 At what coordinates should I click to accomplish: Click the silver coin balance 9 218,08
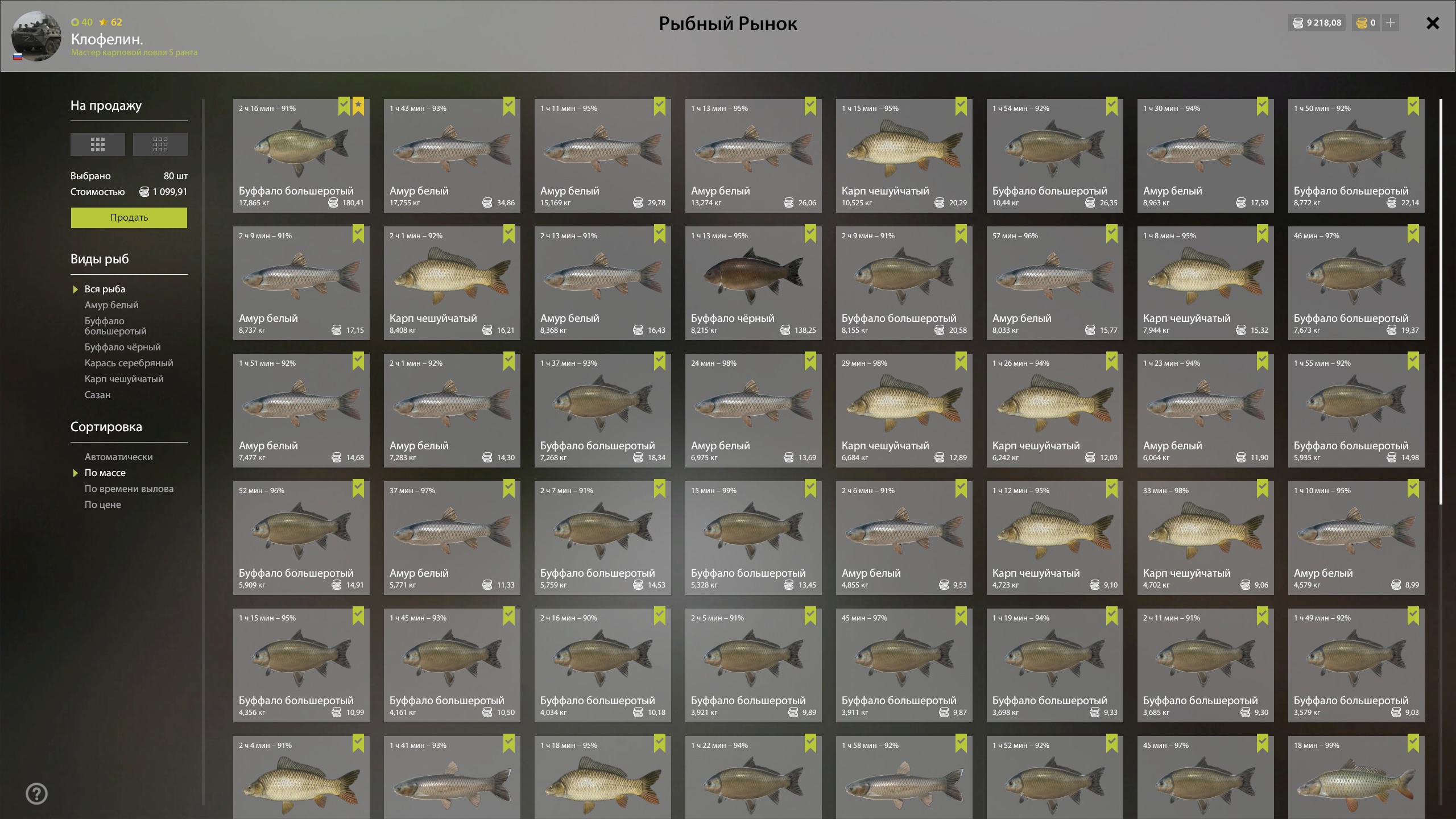[x=1317, y=23]
